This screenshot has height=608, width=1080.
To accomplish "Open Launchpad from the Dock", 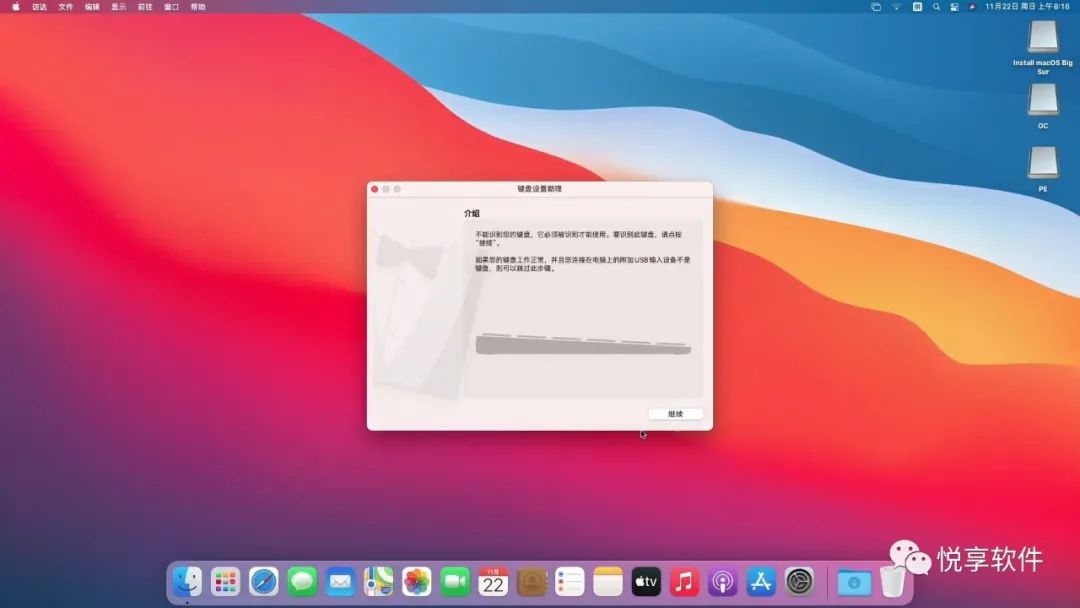I will [x=225, y=582].
